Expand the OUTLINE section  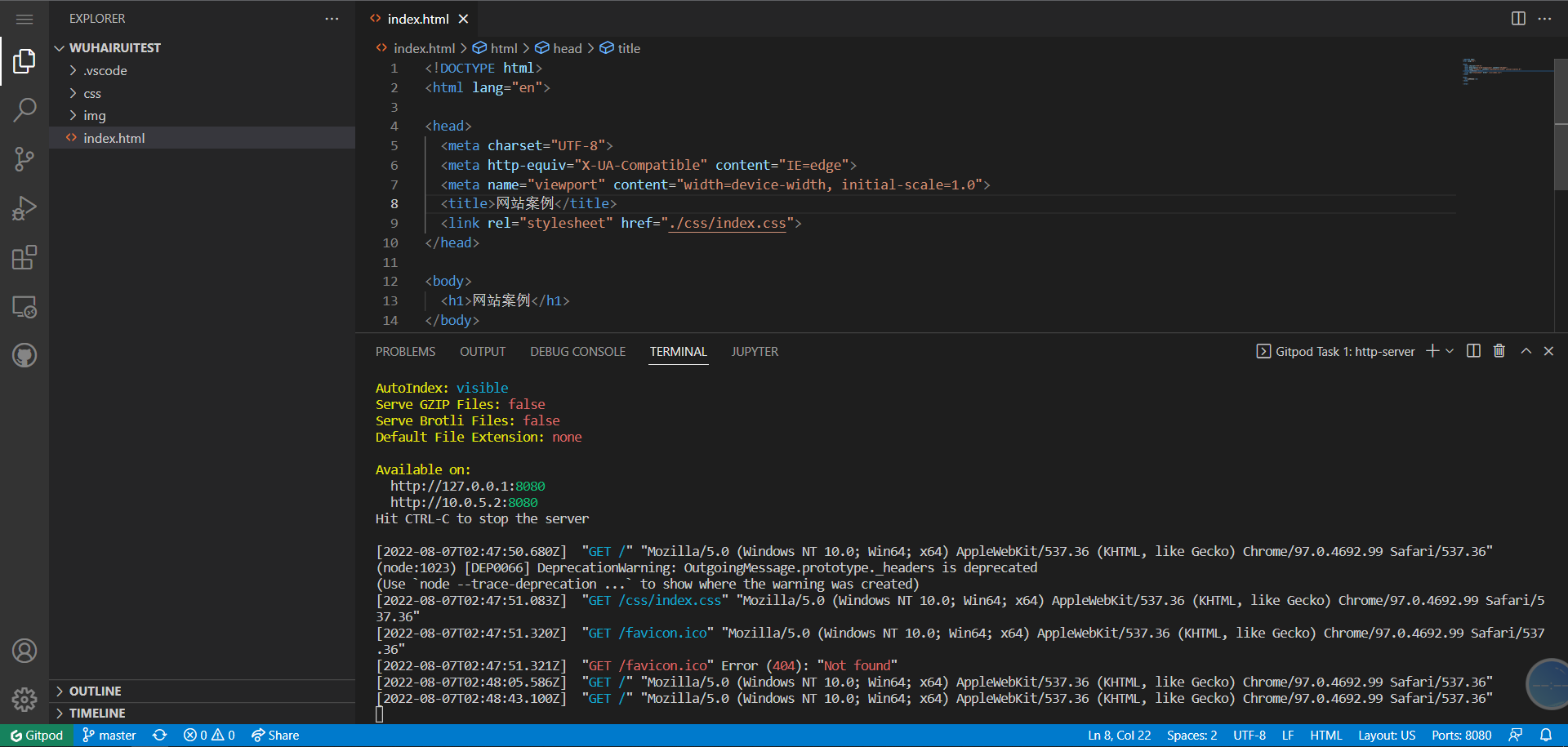tap(95, 691)
